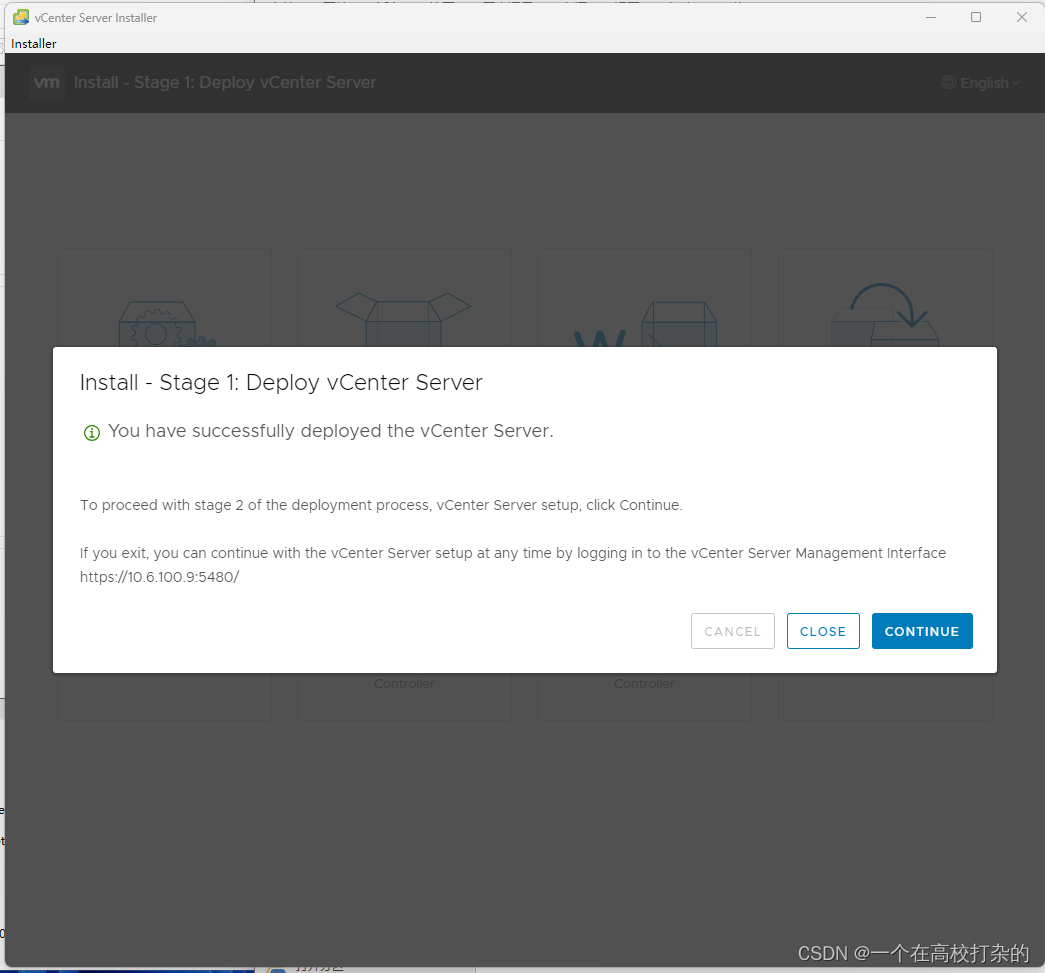Click the Restore arrow box card icon
This screenshot has height=973, width=1045.
(x=885, y=315)
